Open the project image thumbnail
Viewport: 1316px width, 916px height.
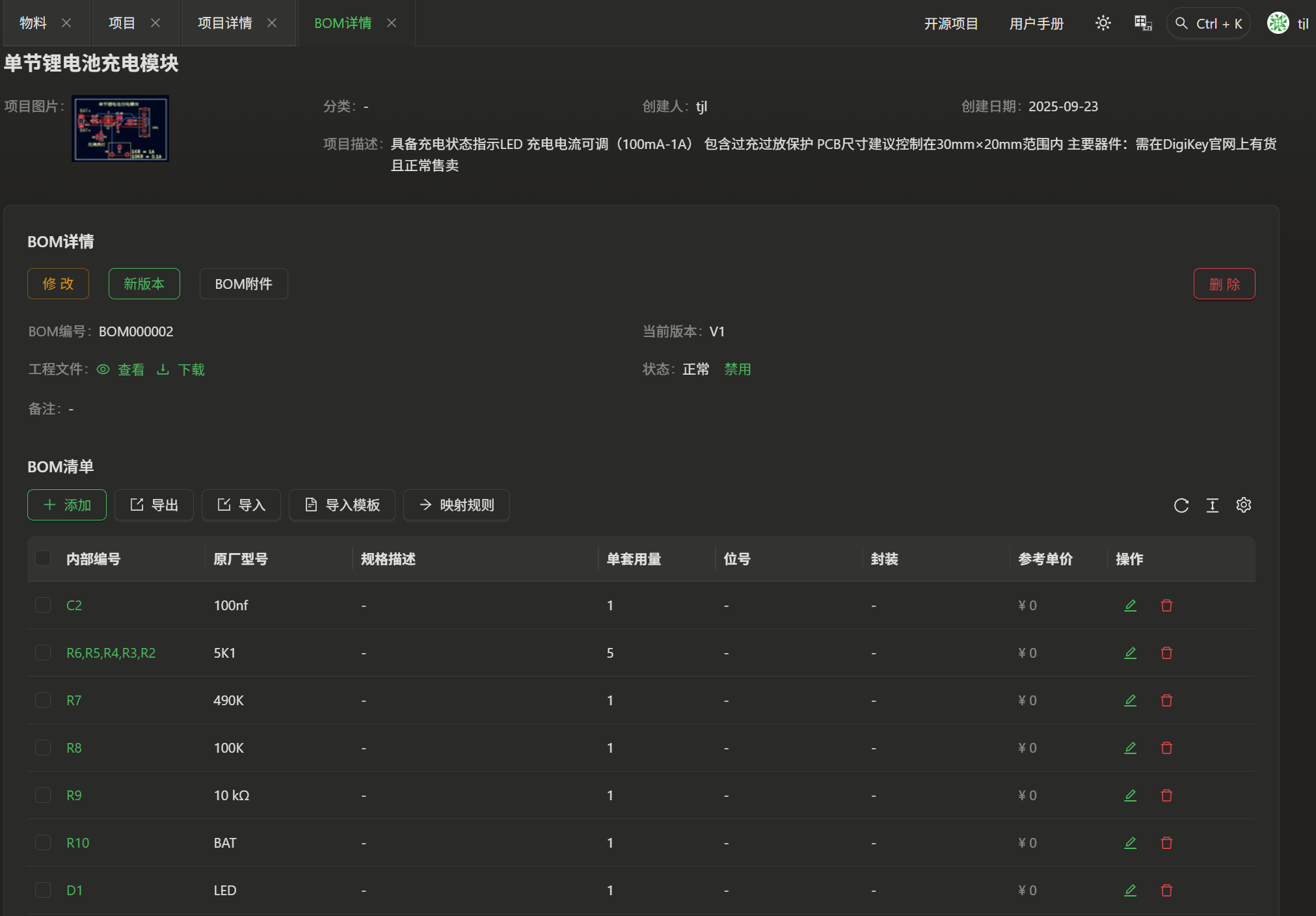point(120,129)
